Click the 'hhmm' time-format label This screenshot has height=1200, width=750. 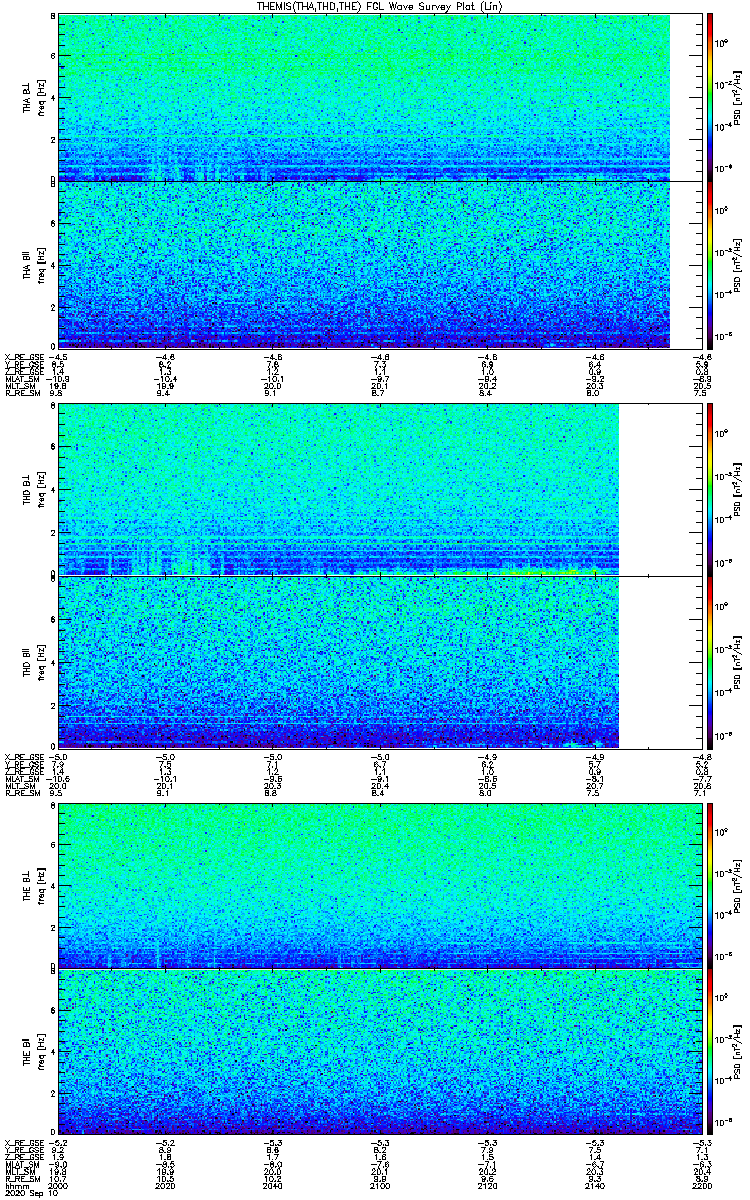point(15,1185)
